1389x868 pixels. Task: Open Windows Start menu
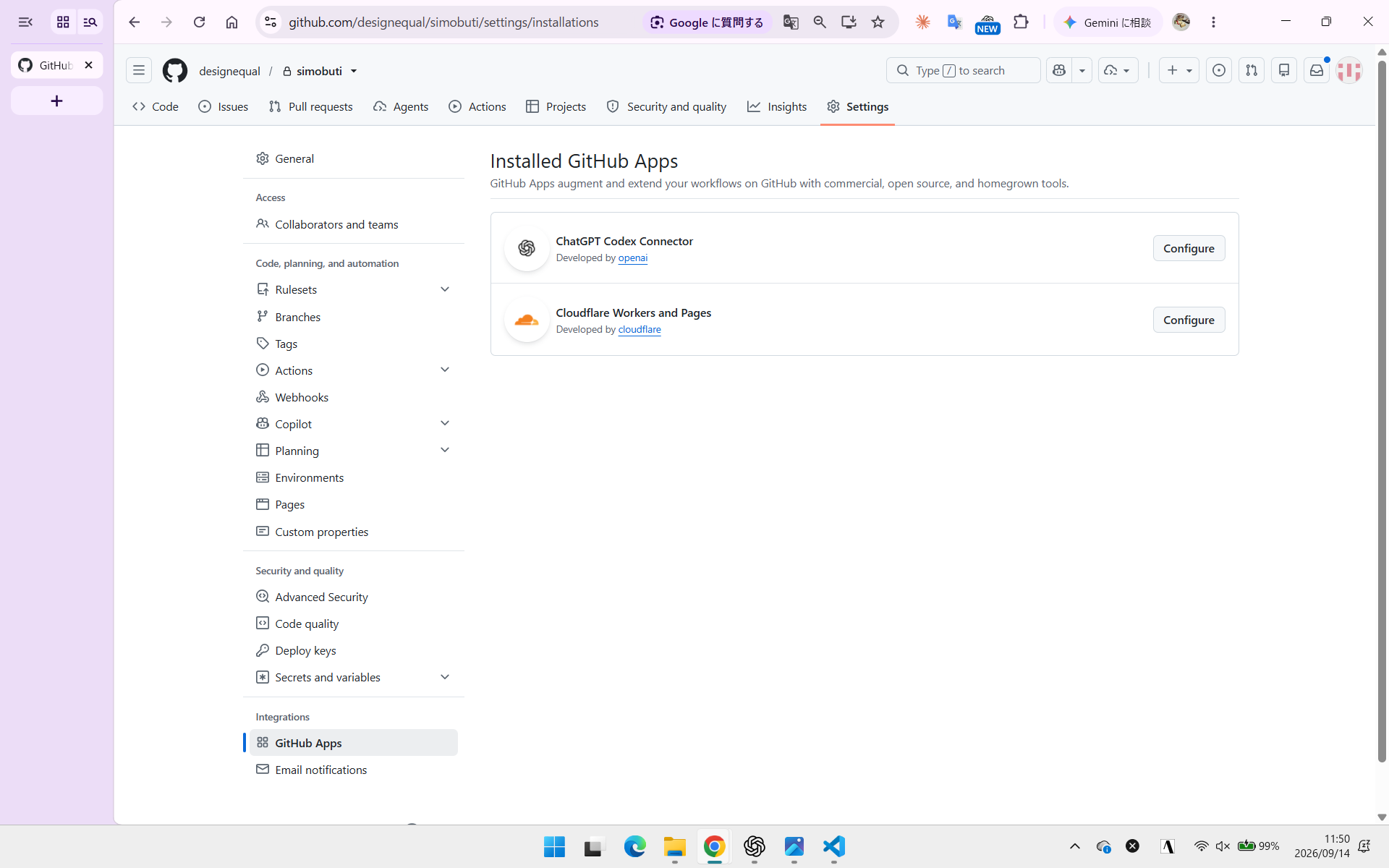(554, 846)
